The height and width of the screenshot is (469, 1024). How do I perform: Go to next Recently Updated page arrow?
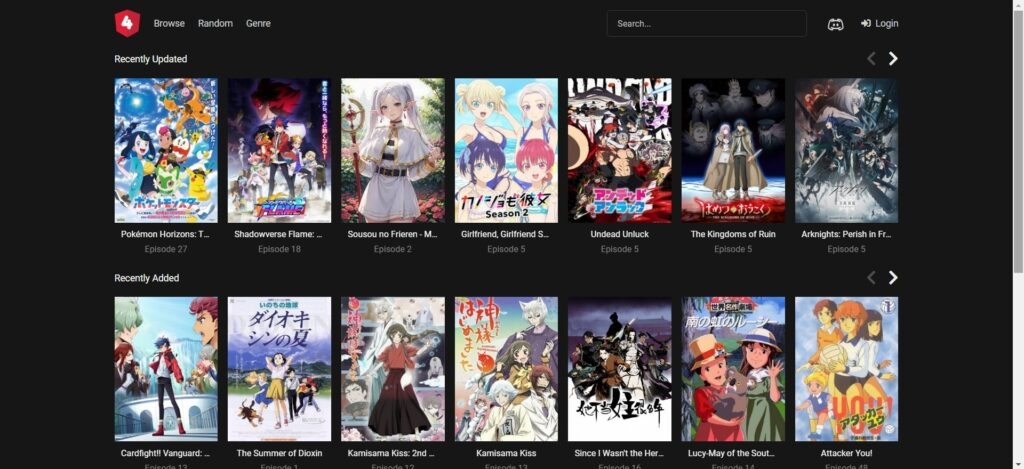[x=893, y=59]
